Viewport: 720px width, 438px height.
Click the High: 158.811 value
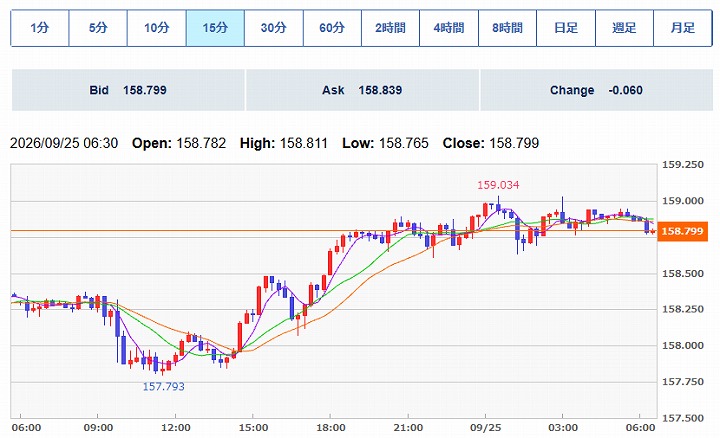284,143
